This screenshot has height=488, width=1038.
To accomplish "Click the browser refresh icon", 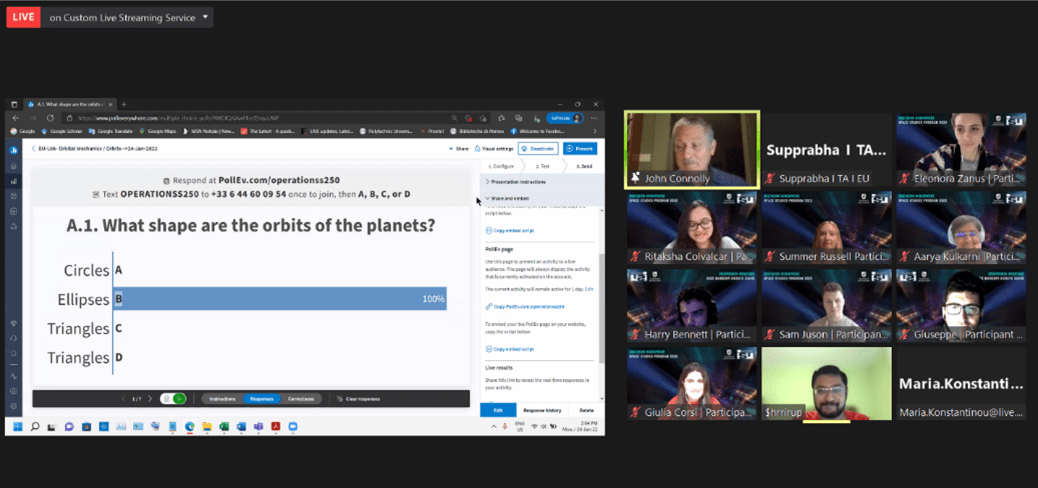I will [x=49, y=118].
